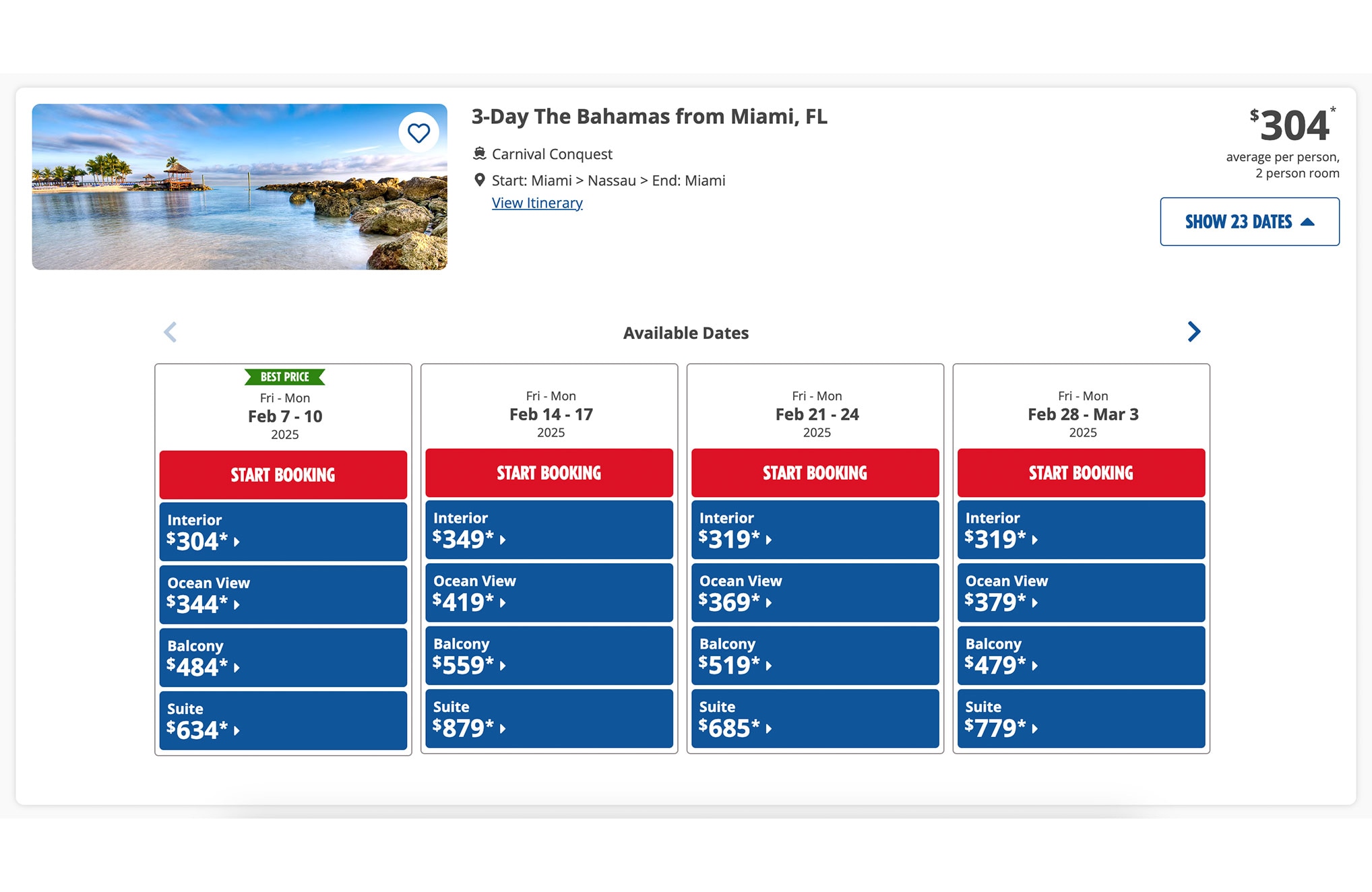Click the green BEST PRICE ribbon

pos(284,376)
